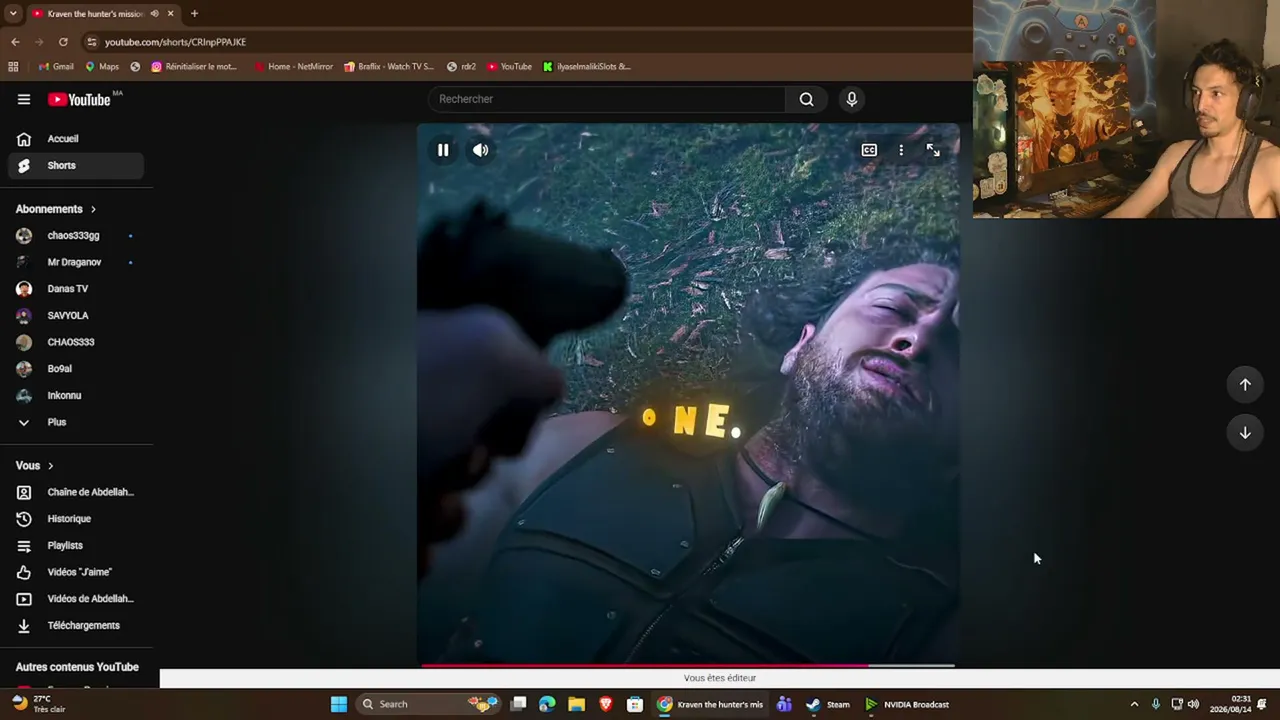Open Accueil in the sidebar

(76, 139)
